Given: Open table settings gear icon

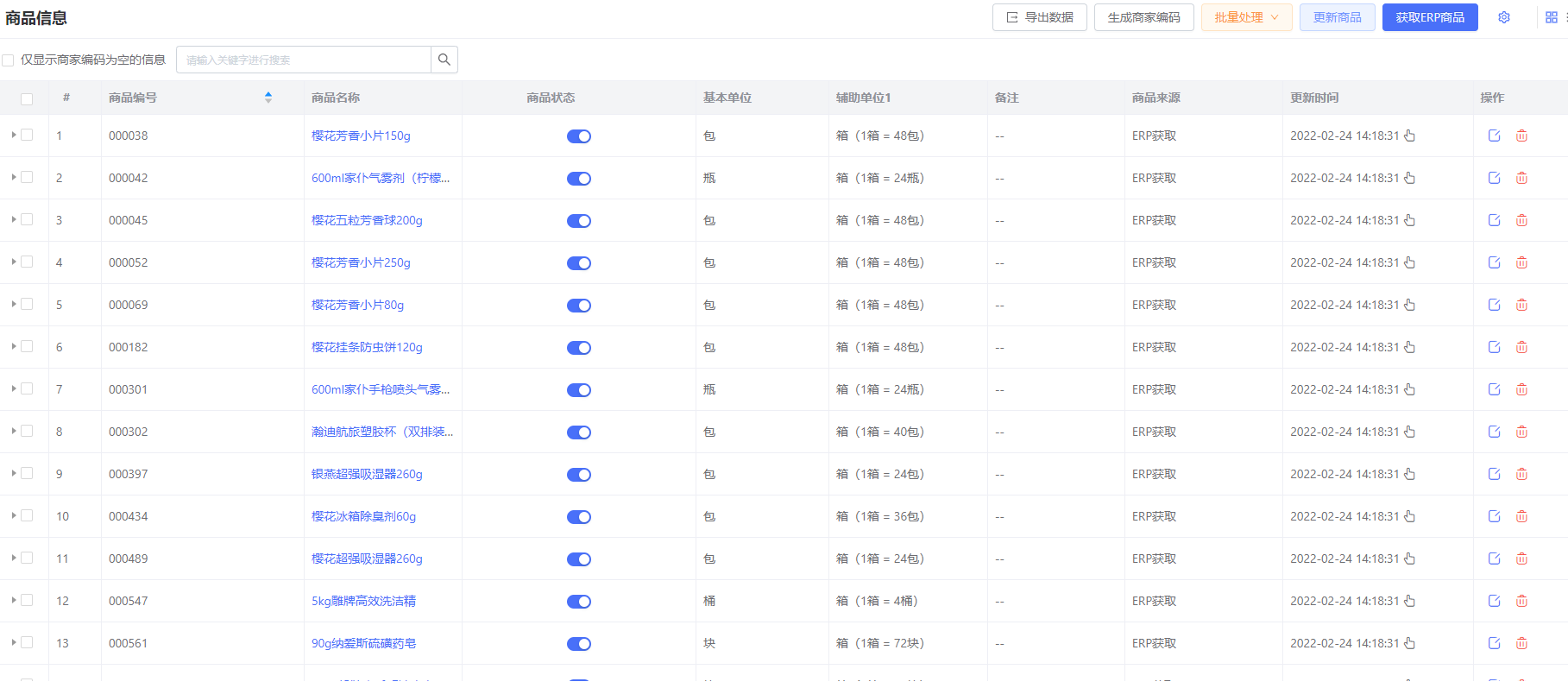Looking at the screenshot, I should point(1504,17).
